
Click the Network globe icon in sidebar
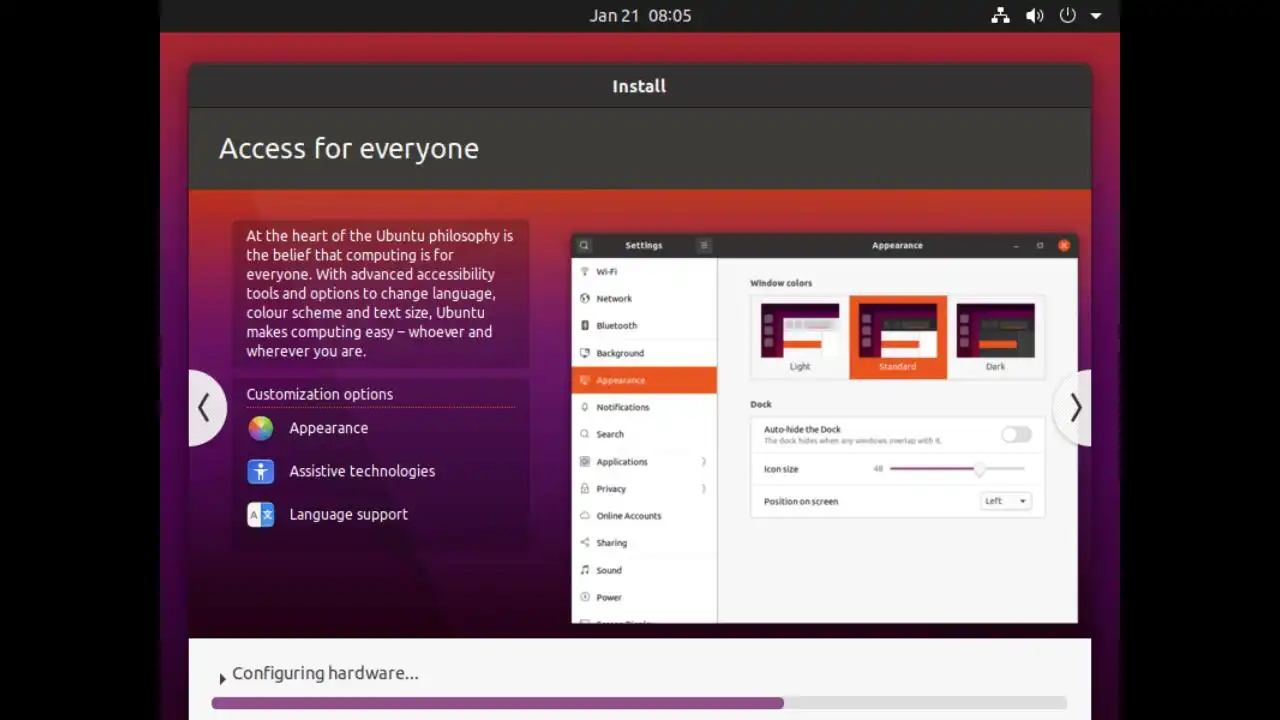pyautogui.click(x=585, y=298)
